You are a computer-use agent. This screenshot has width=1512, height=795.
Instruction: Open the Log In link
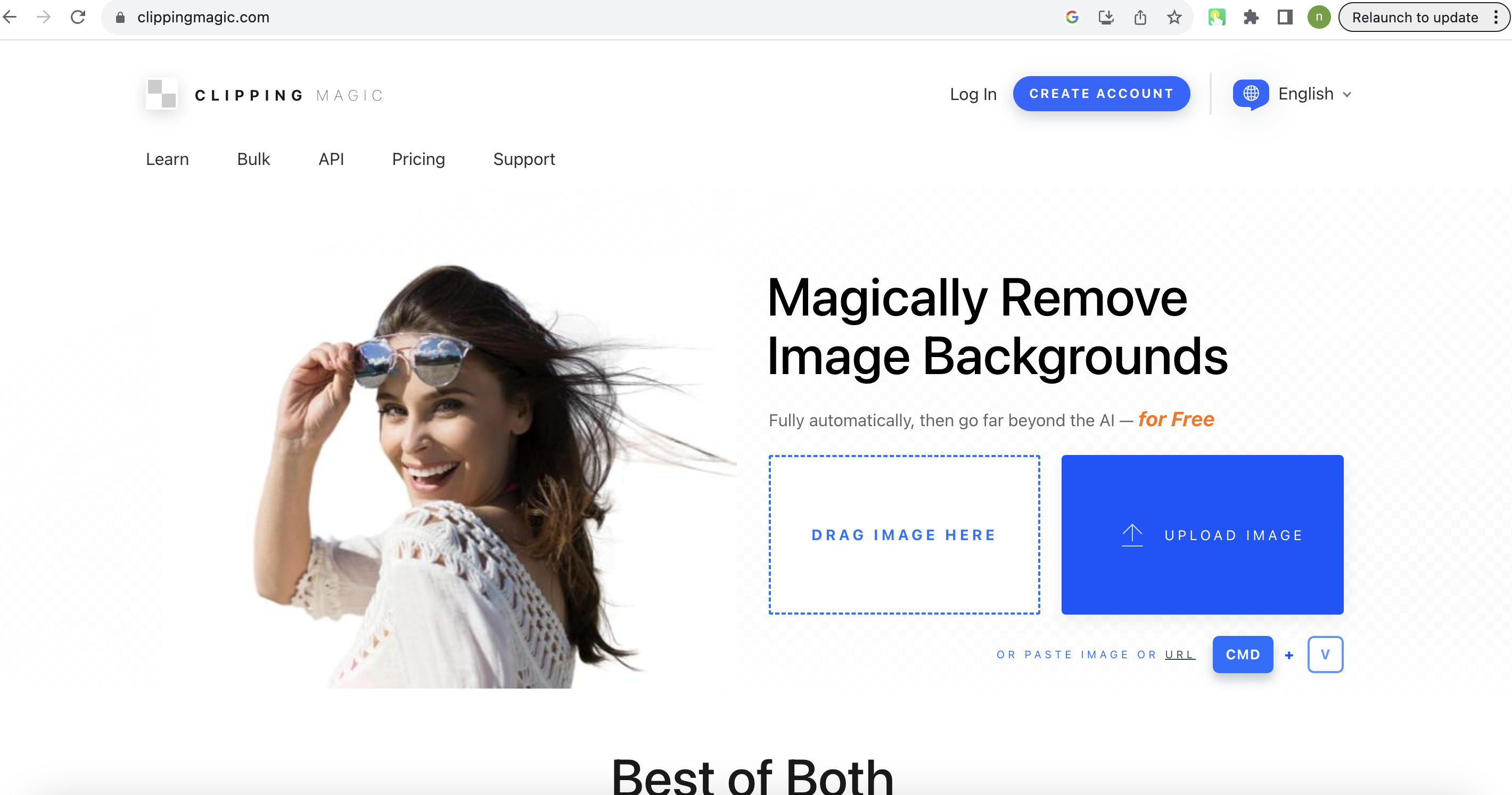pos(973,93)
